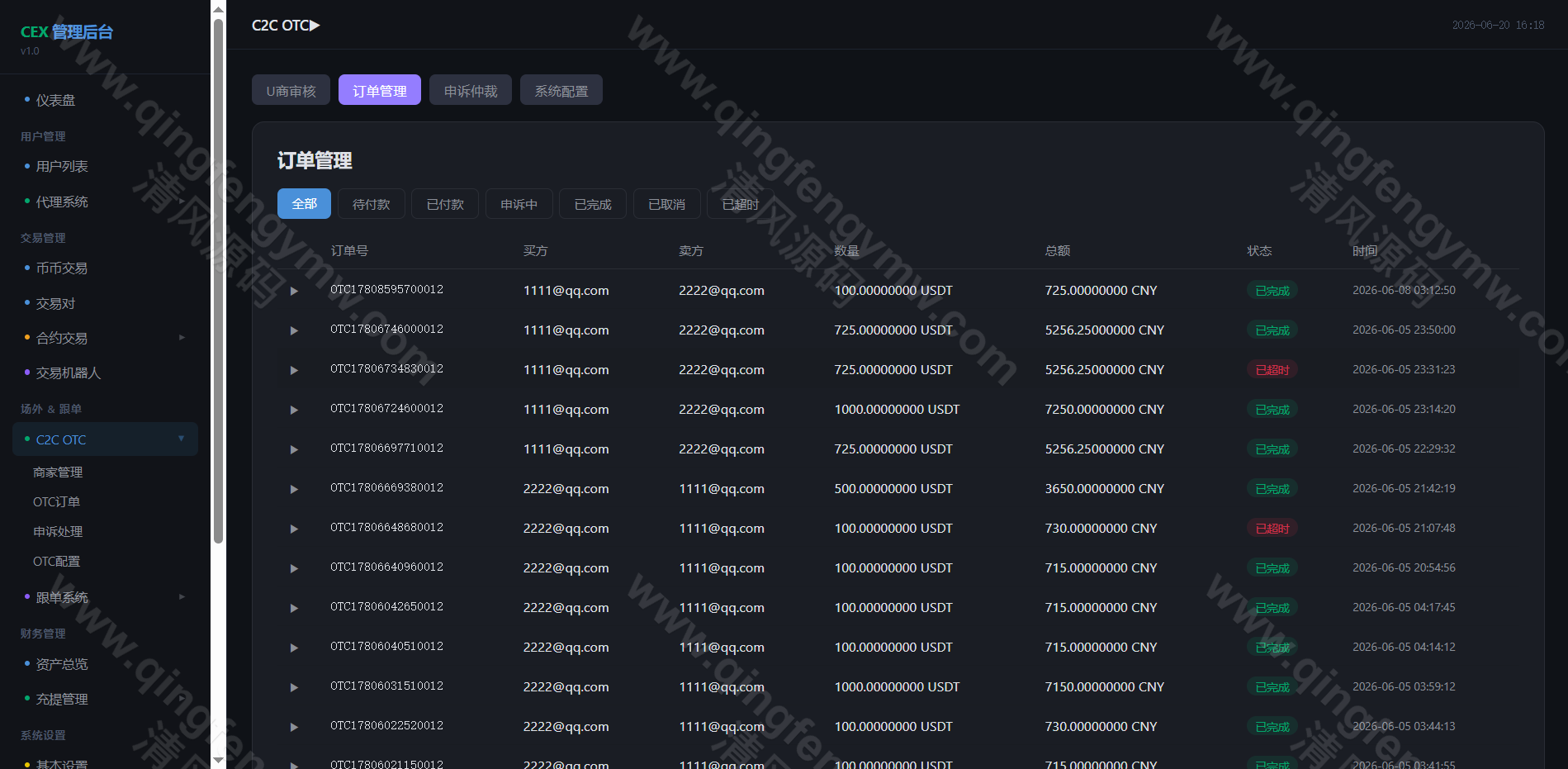Expand order row OTC17806734830012
The image size is (1568, 769).
click(x=294, y=370)
